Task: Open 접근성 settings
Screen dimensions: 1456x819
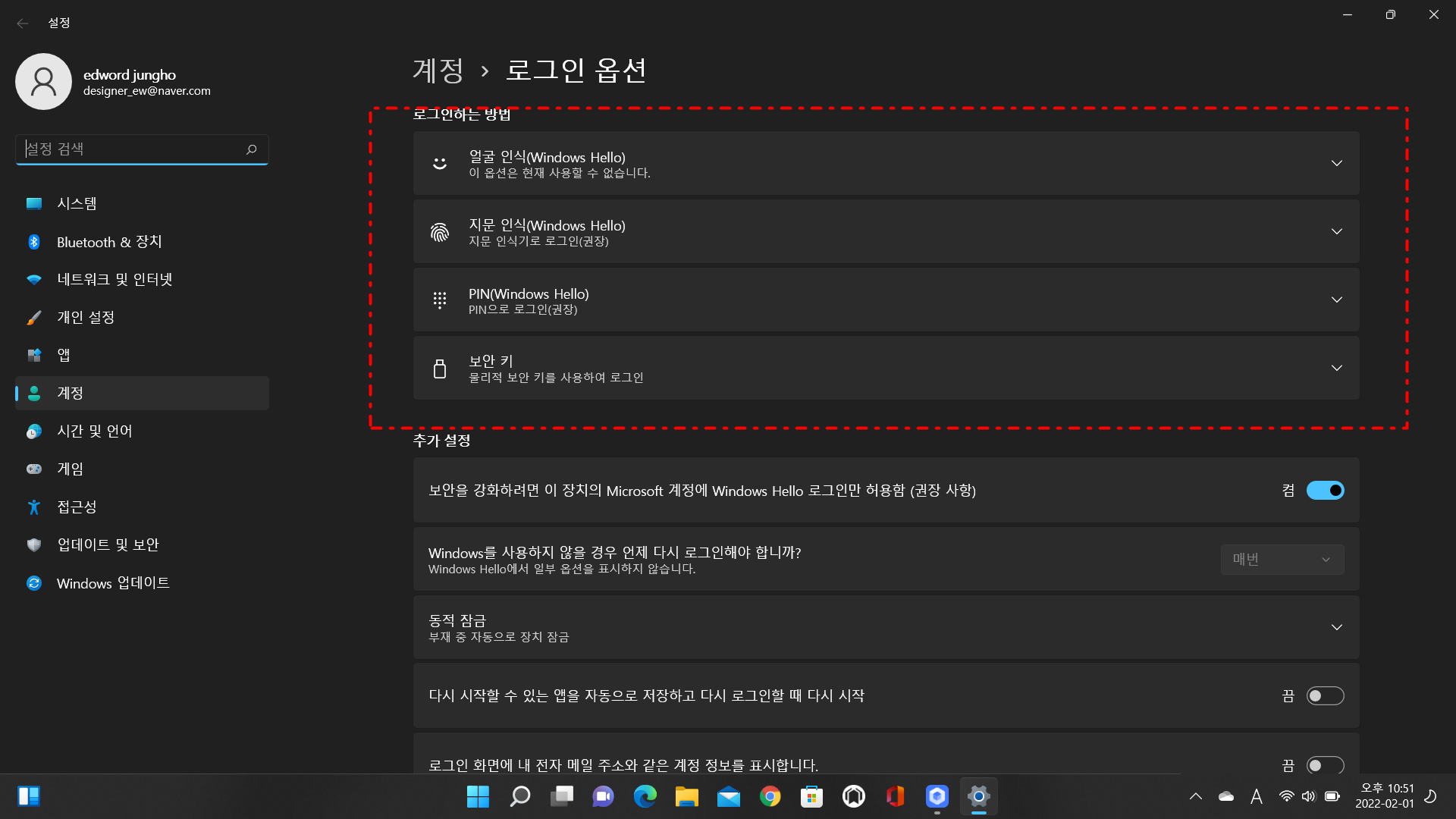Action: pos(76,507)
